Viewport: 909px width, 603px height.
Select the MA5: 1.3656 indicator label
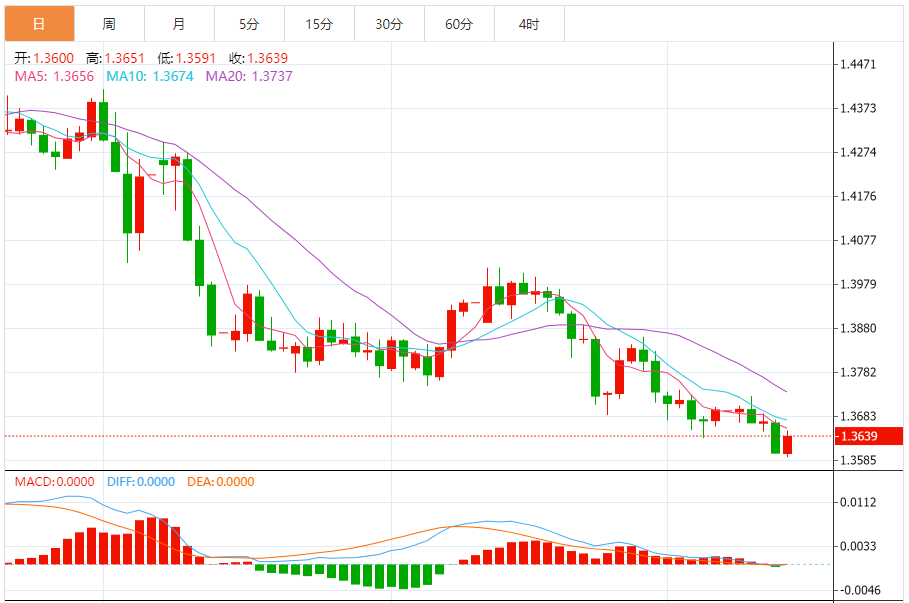click(x=54, y=76)
